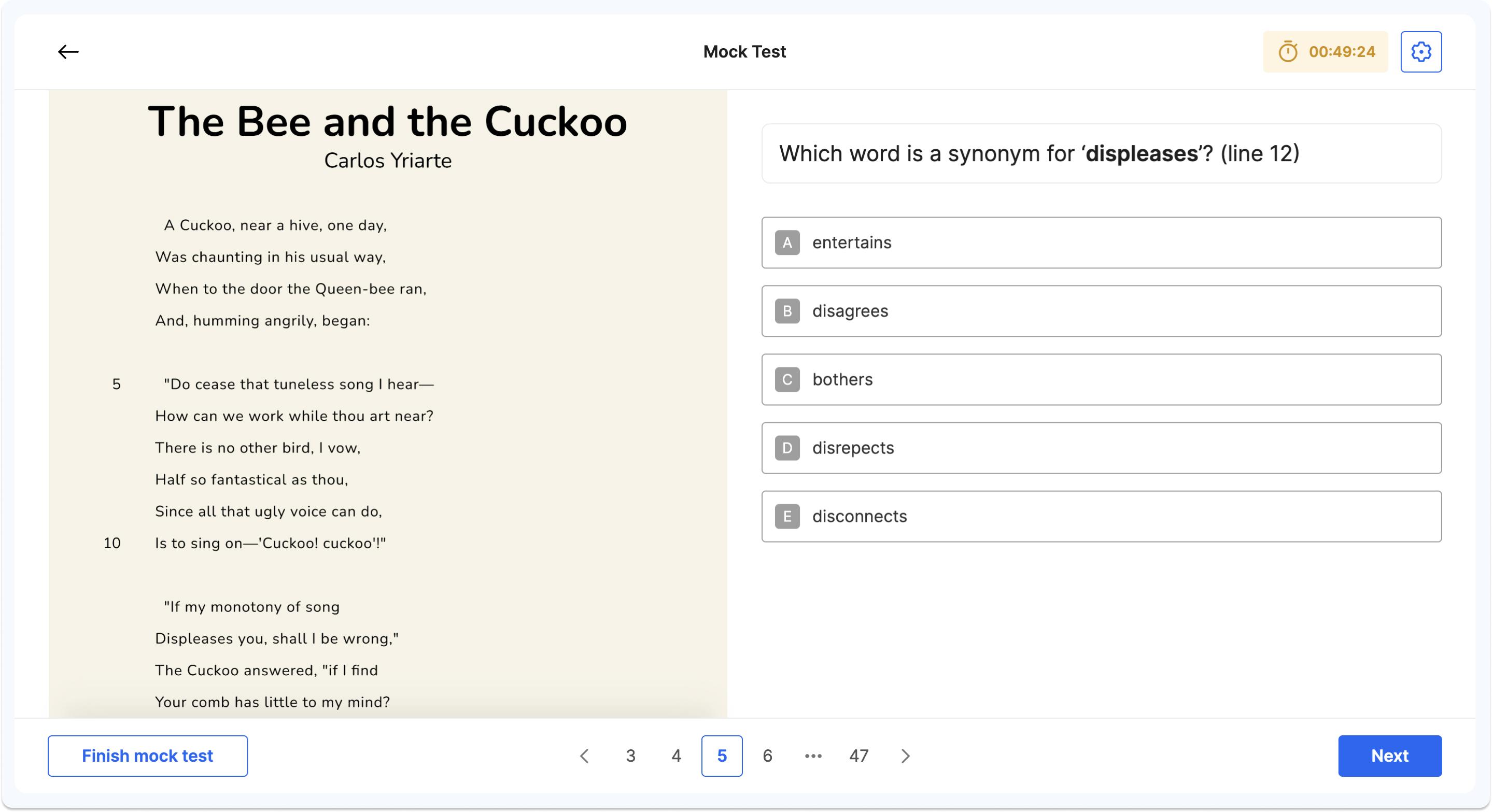
Task: Click the back arrow to exit the test
Action: (x=69, y=51)
